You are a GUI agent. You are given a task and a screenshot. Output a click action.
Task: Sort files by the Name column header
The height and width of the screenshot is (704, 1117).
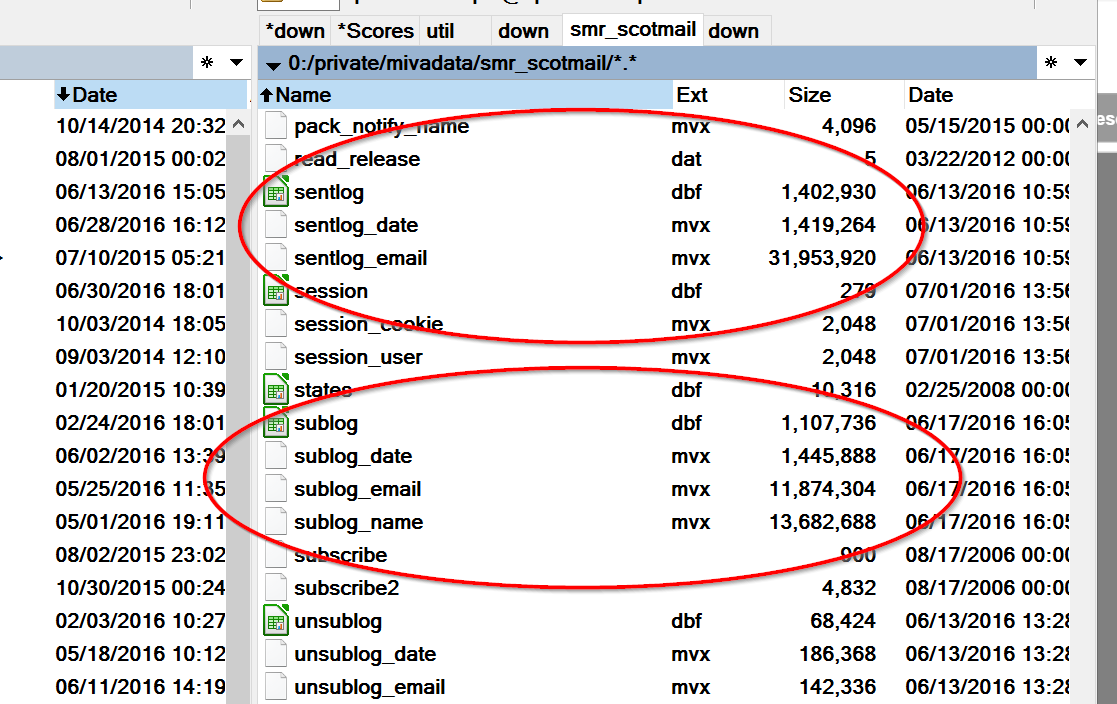[303, 95]
